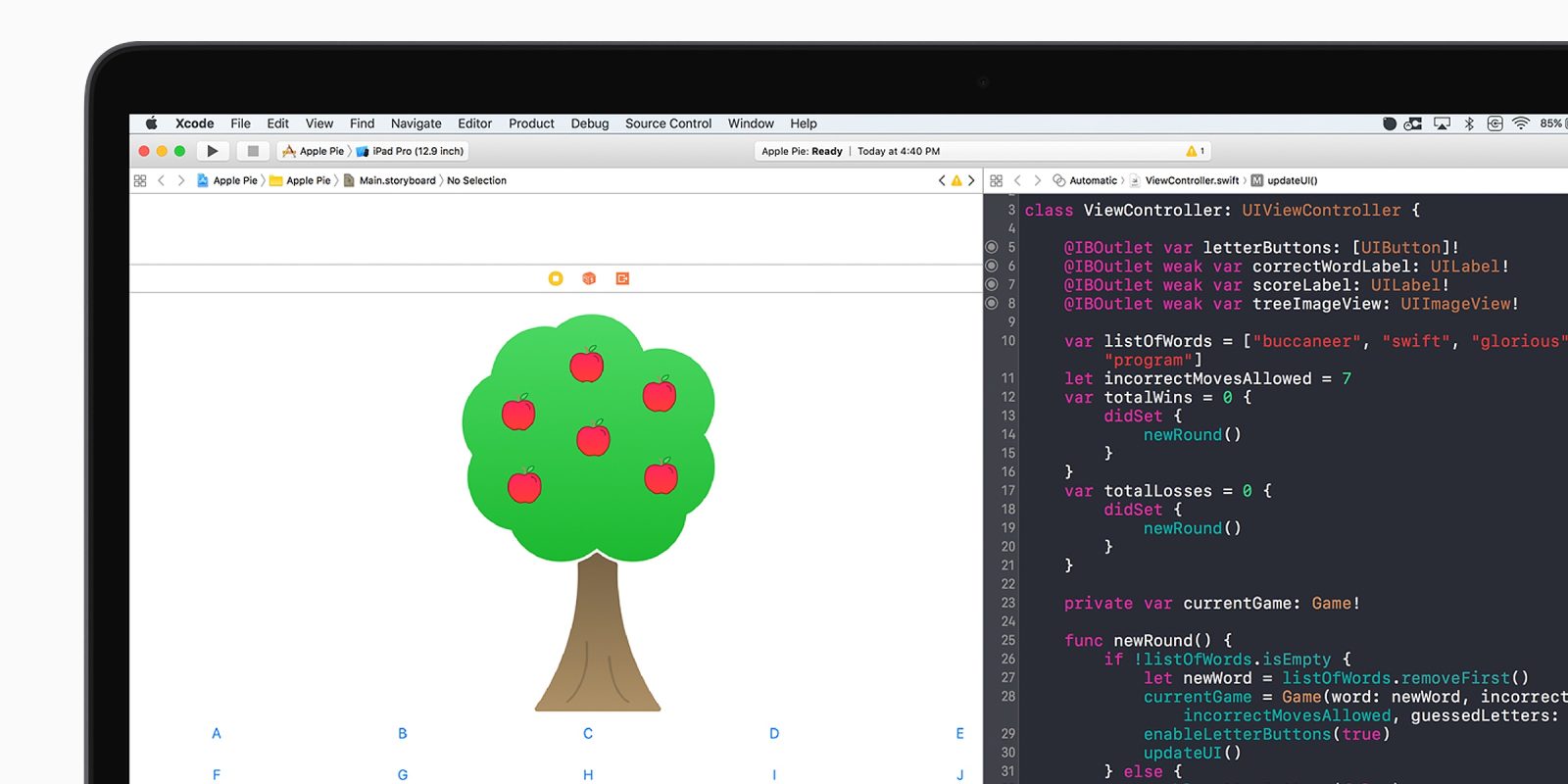Viewport: 1568px width, 784px height.
Task: Open the Product menu
Action: click(x=531, y=123)
